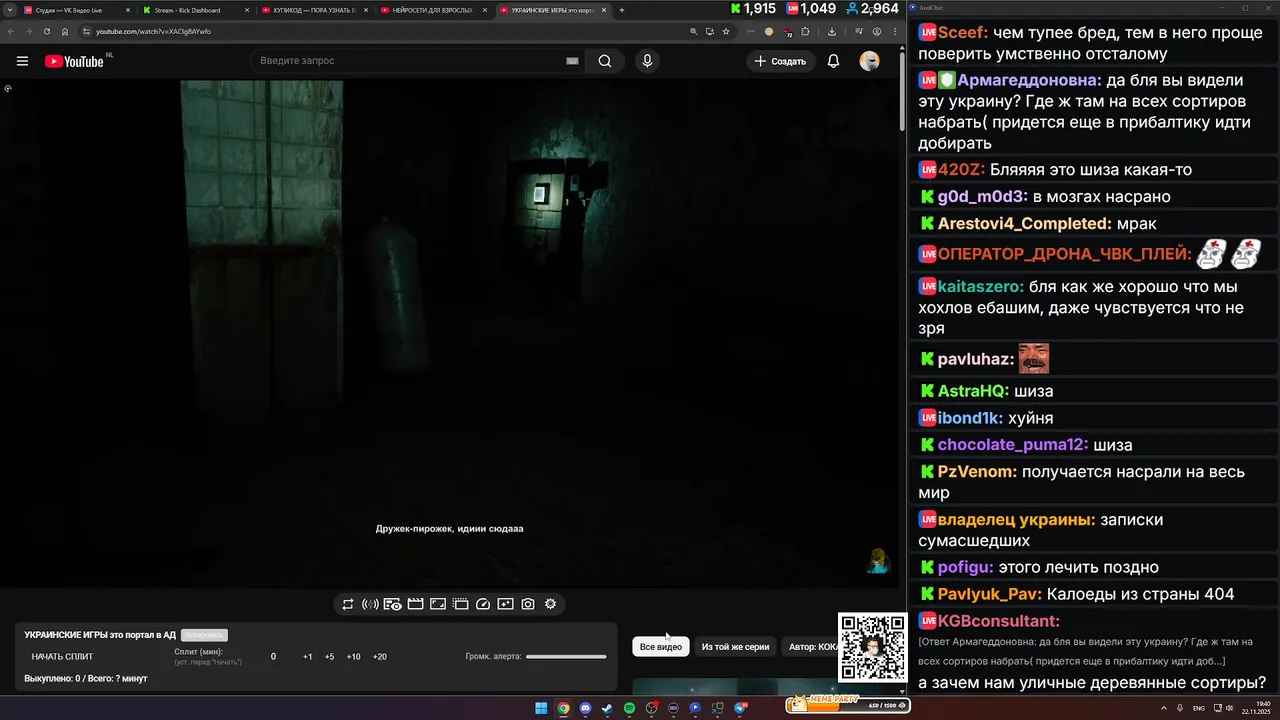The image size is (1280, 720).
Task: Add +10 minutes to split
Action: 353,657
